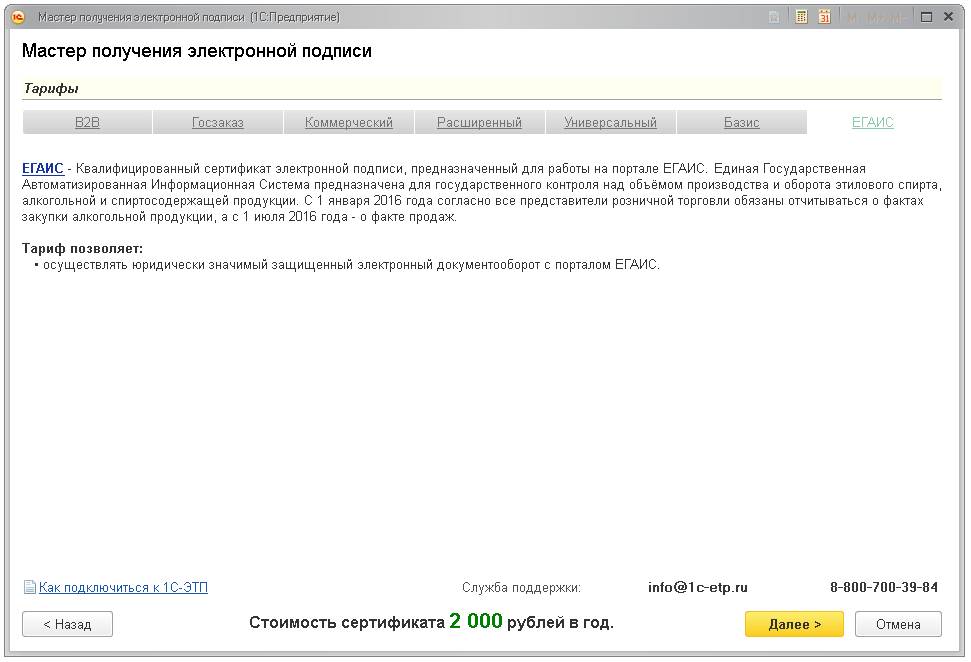Click the 'Мастер получения электронной подписи' page title
The image size is (971, 662).
[197, 51]
